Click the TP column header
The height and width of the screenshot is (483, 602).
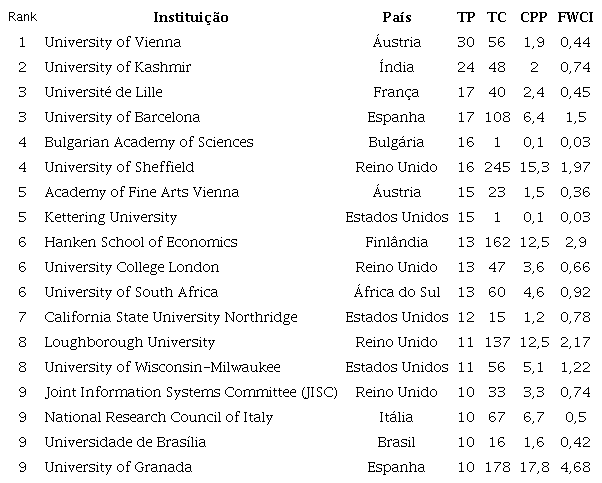click(x=466, y=17)
